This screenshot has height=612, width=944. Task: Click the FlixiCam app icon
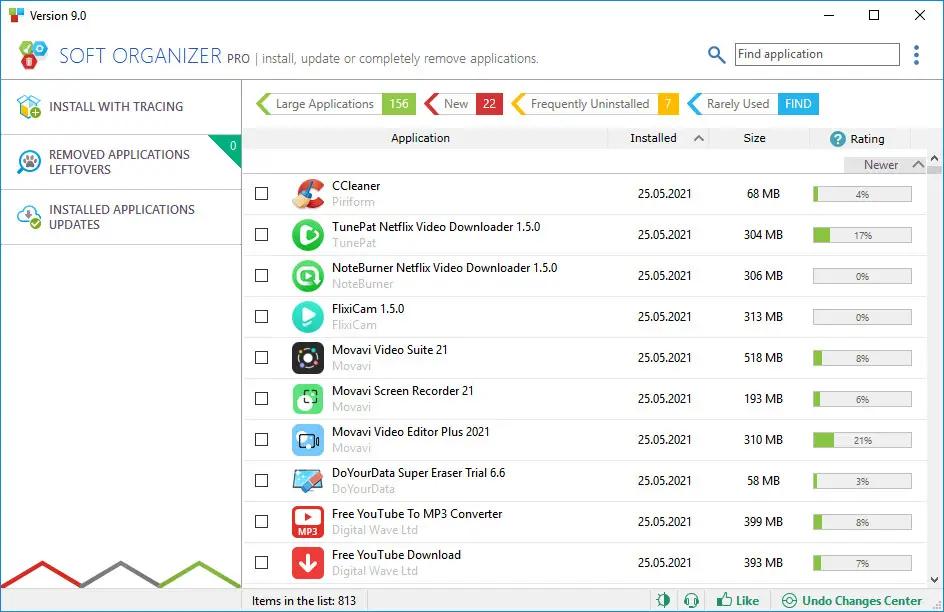[307, 317]
